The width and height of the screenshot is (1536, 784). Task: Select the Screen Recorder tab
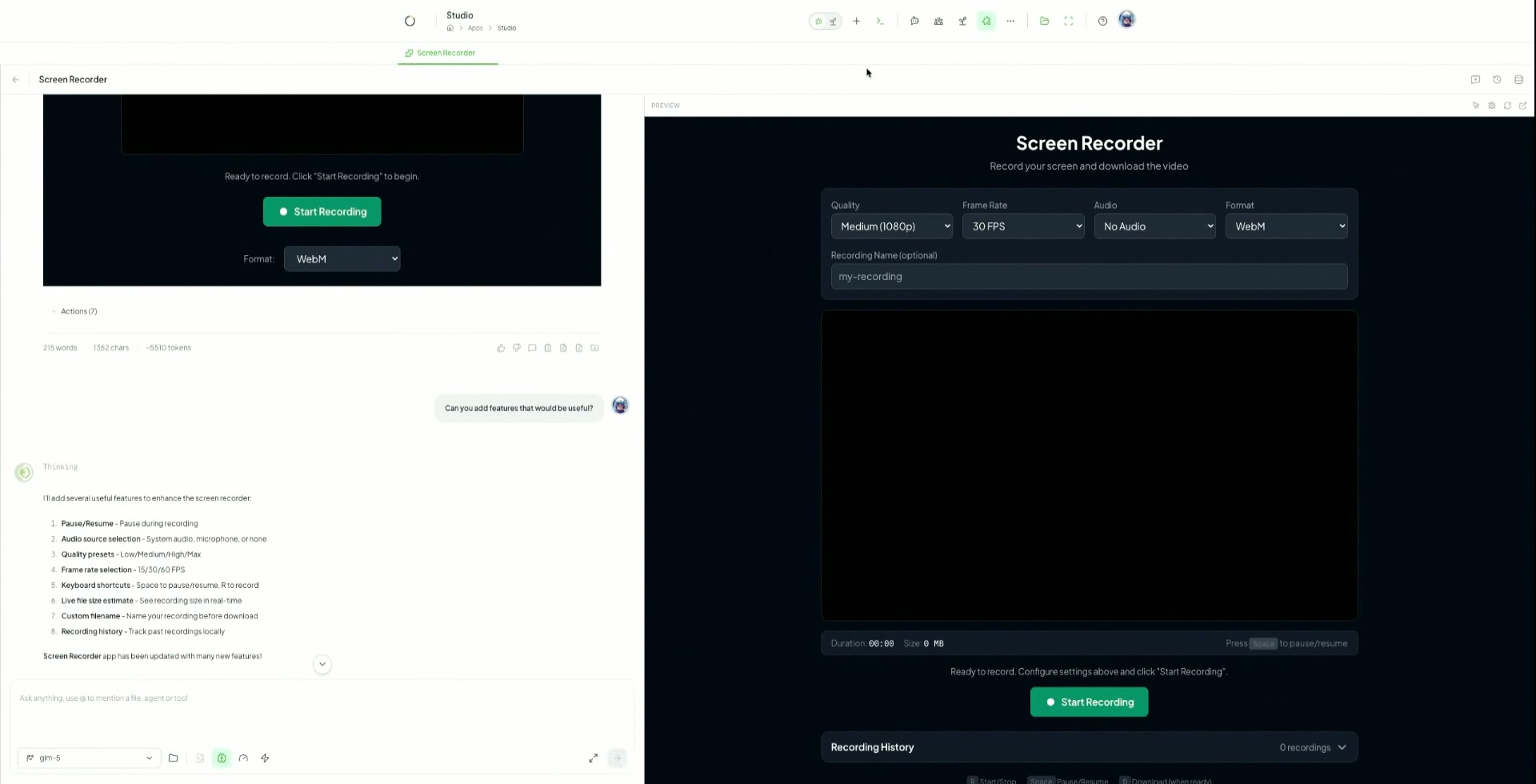446,54
